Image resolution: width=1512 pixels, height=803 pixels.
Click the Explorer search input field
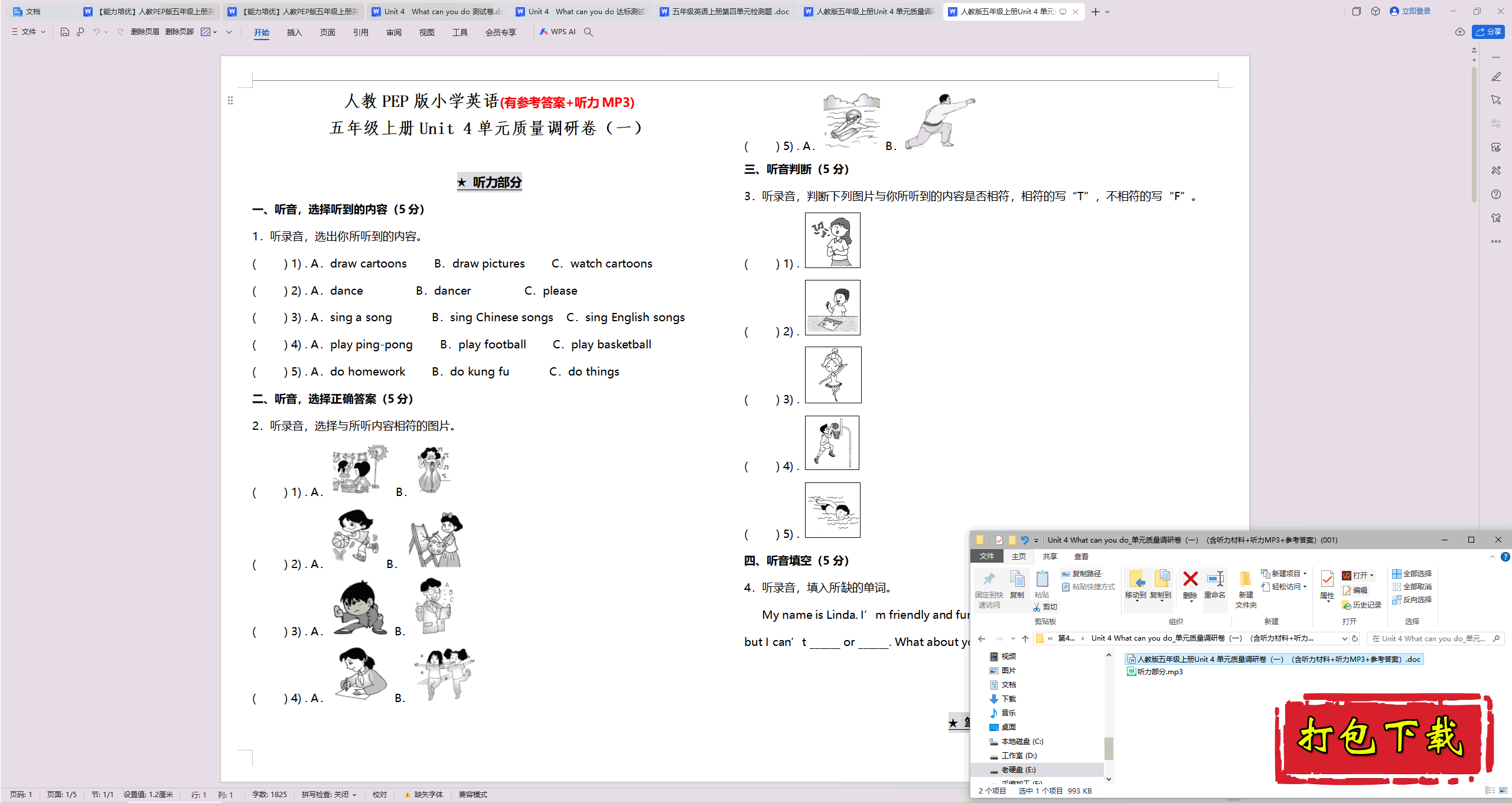click(1435, 638)
